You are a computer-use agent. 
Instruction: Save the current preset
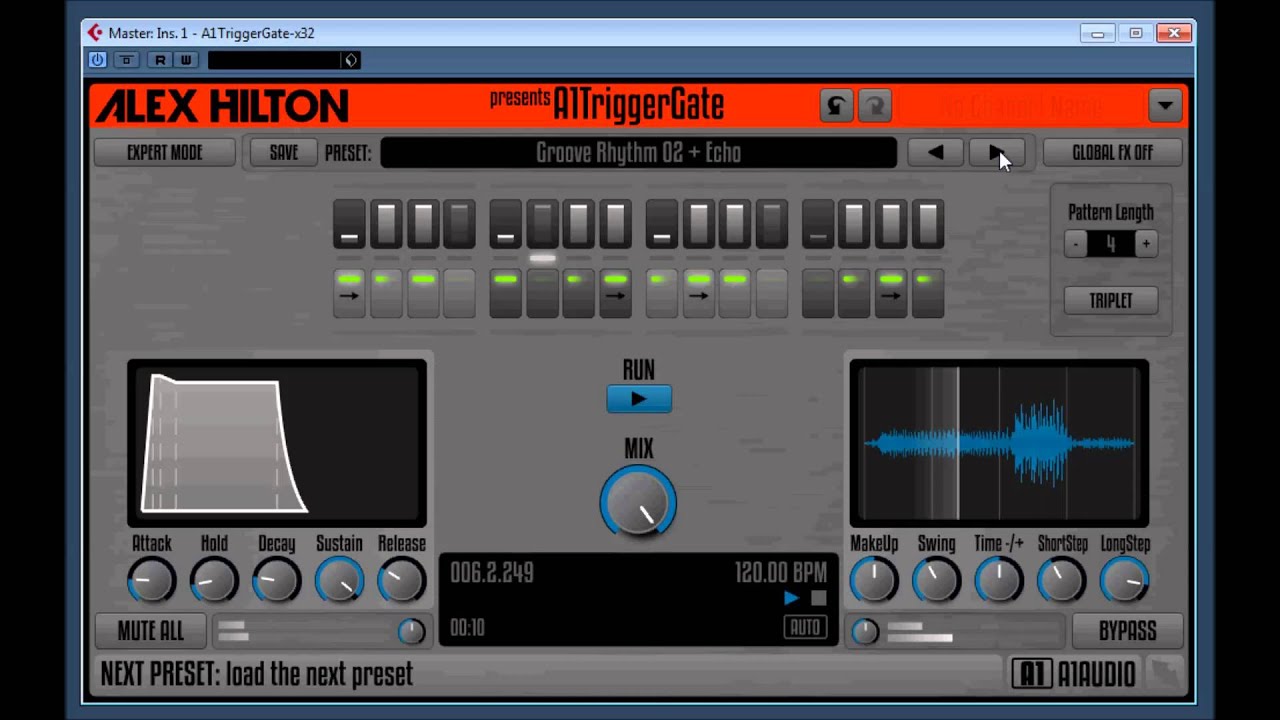(283, 153)
